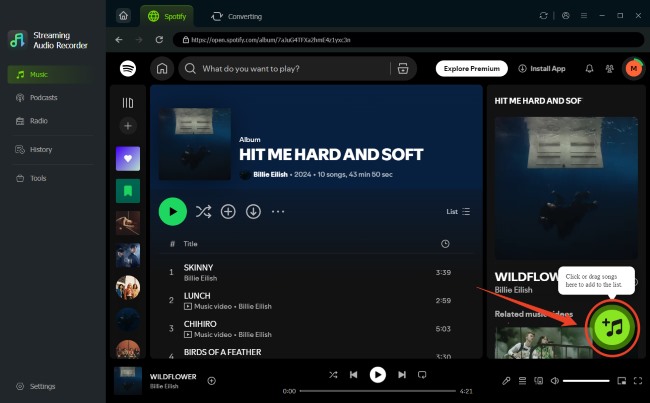Click the duration clock column header
Viewport: 650px width, 403px height.
point(445,244)
